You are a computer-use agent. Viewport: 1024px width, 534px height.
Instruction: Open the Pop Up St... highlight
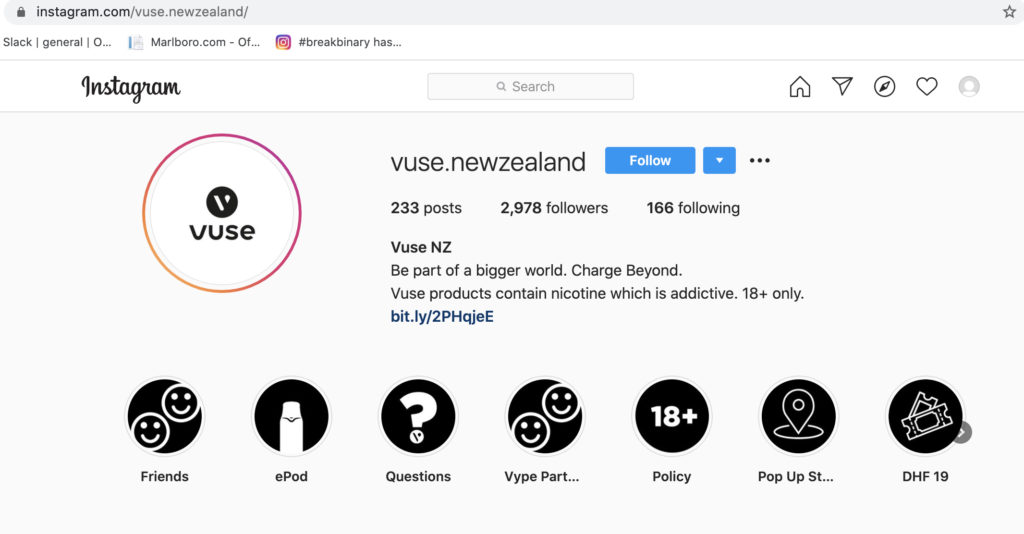(x=798, y=416)
